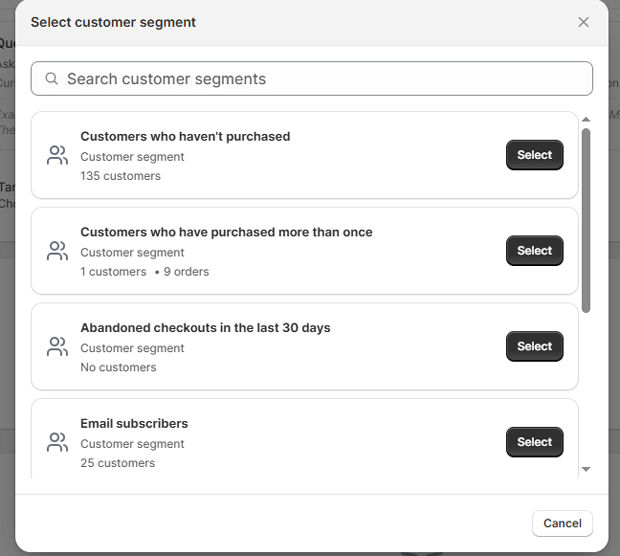Click the '1 customers' text
This screenshot has height=556, width=620.
pos(113,272)
